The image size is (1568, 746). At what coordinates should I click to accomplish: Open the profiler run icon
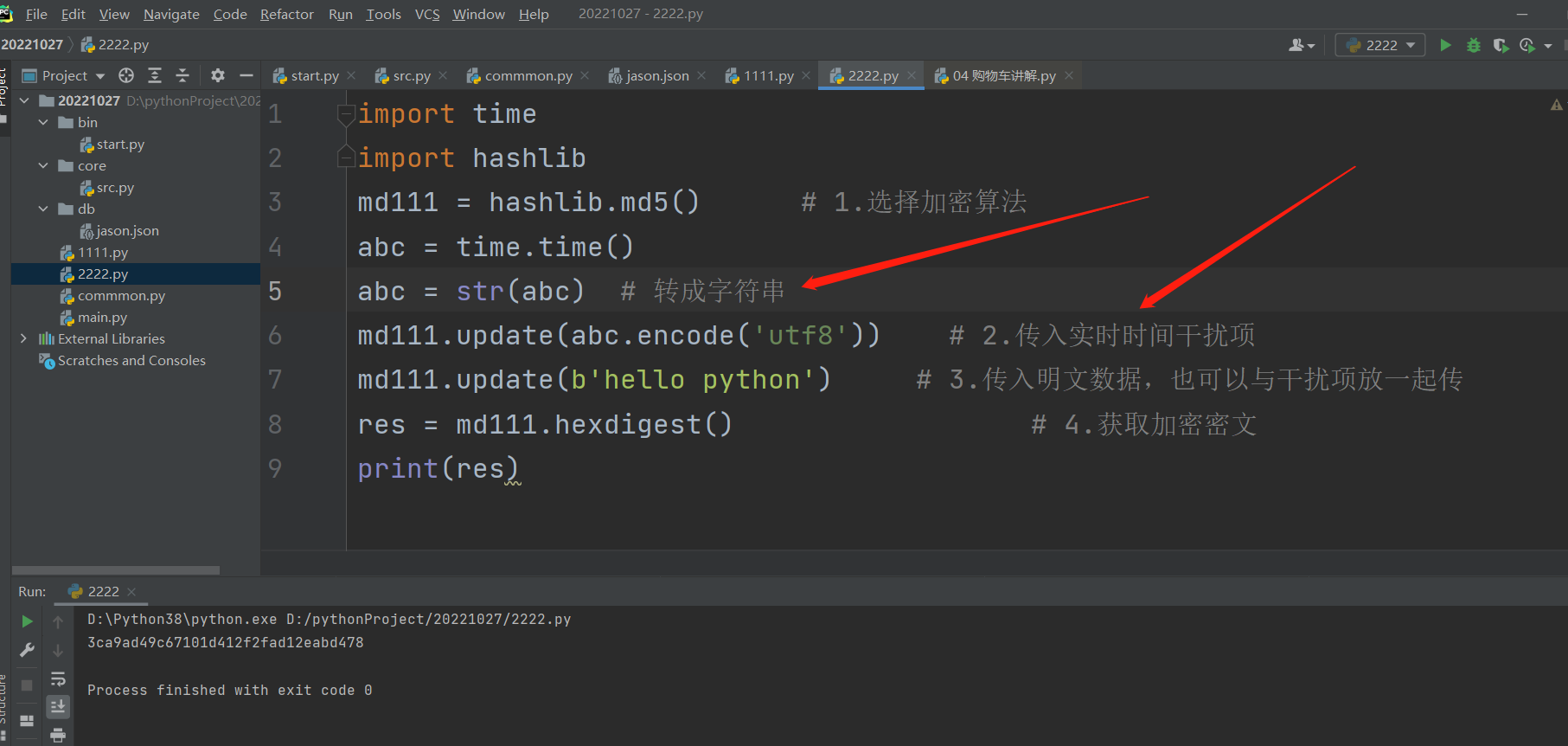point(1527,45)
